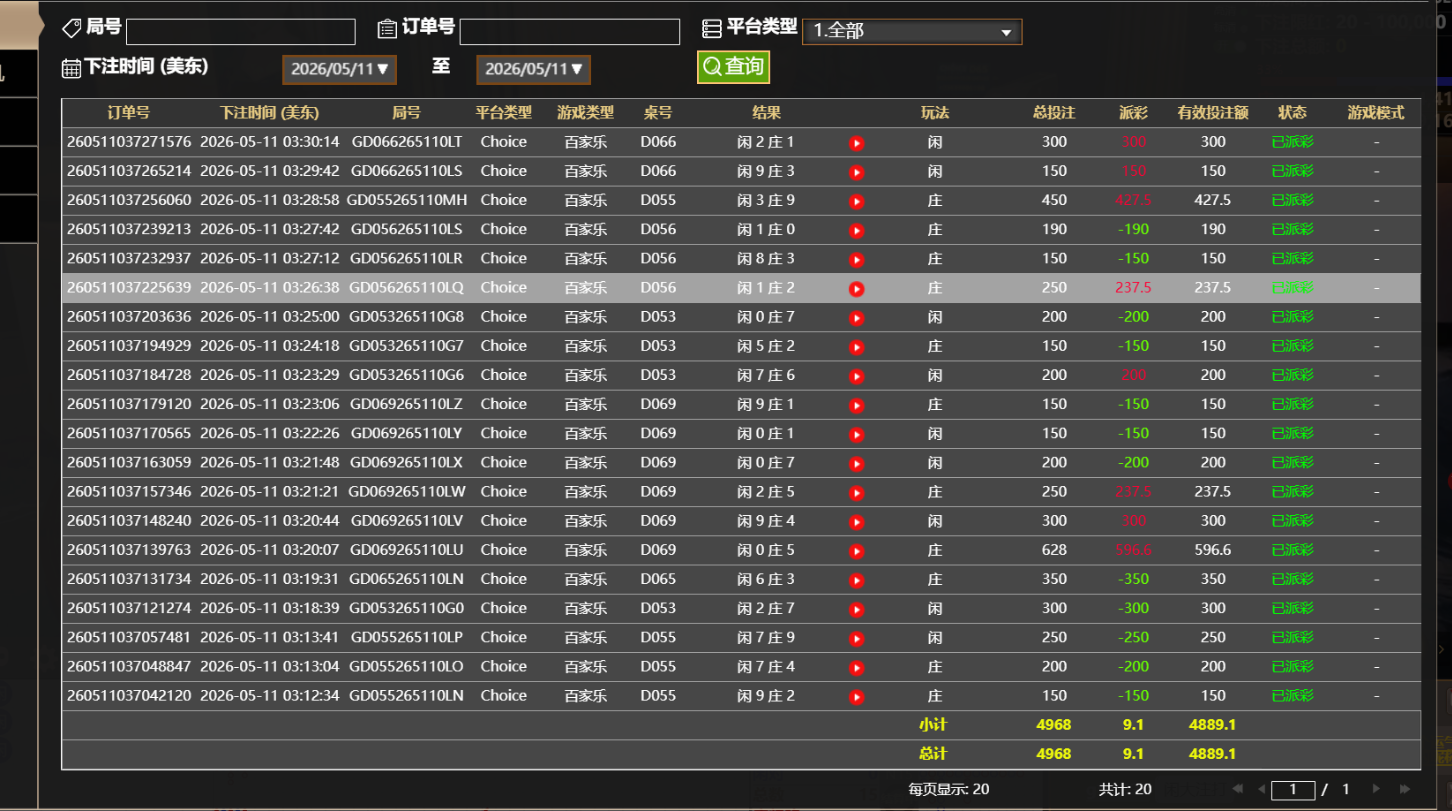Viewport: 1452px width, 811px height.
Task: Click the 订单号 column header
Action: (129, 113)
